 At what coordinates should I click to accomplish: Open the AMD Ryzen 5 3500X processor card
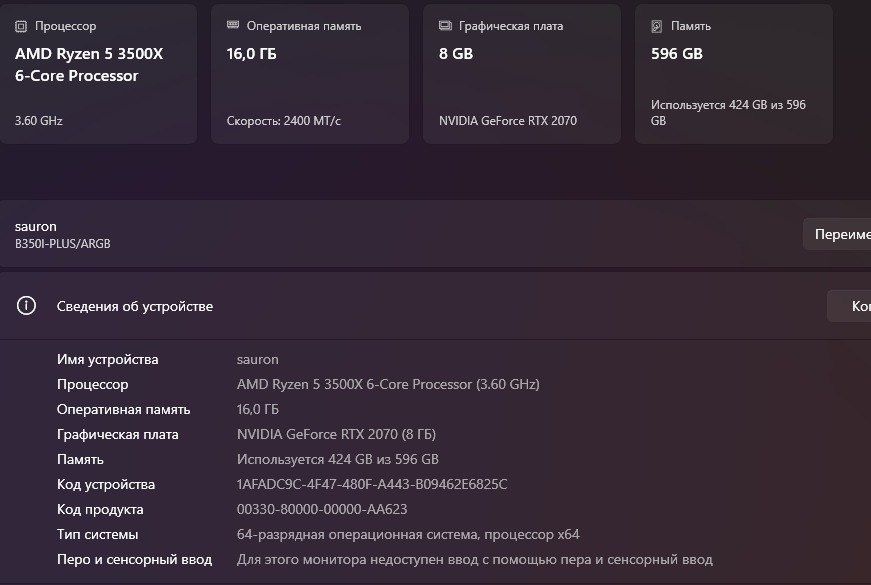coord(98,74)
